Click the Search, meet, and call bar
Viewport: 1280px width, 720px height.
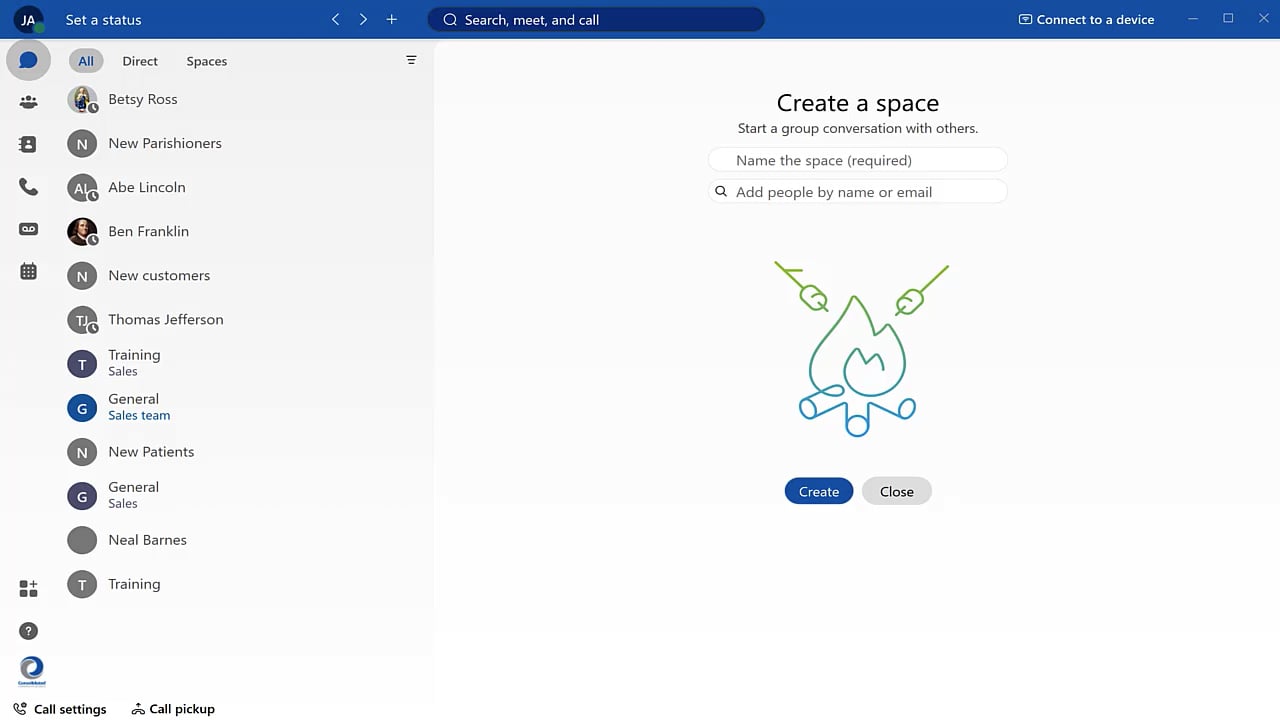pos(596,19)
